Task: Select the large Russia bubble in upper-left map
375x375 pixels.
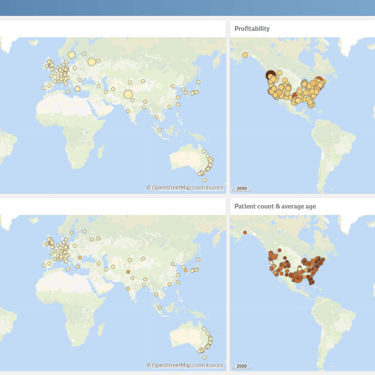Action: 92,62
